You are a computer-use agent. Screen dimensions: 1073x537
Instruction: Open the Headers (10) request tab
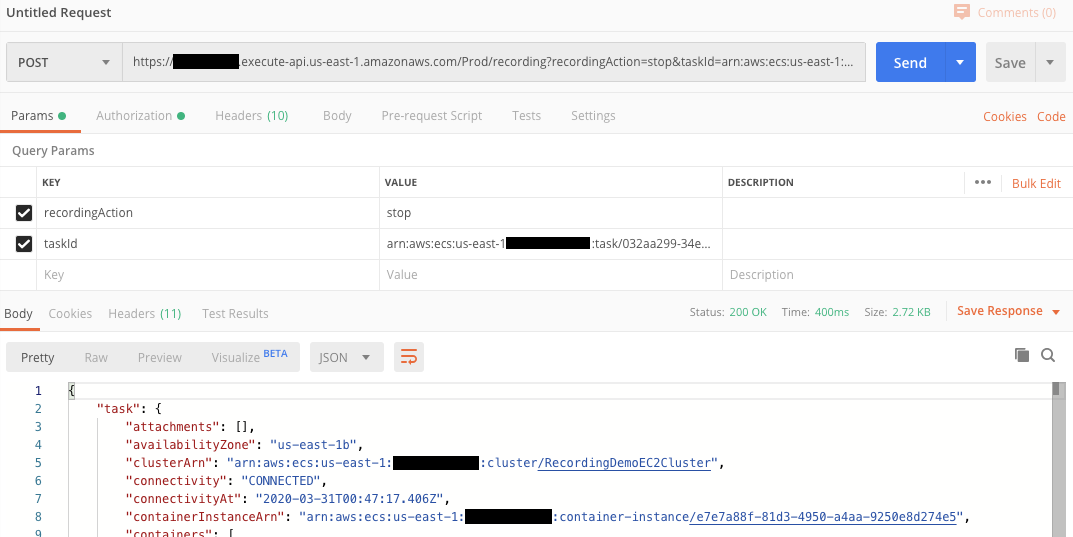tap(251, 116)
